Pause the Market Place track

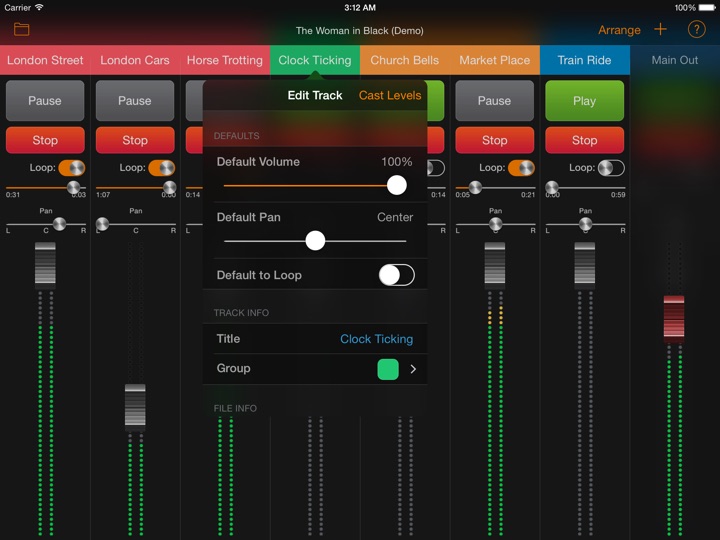pos(495,101)
